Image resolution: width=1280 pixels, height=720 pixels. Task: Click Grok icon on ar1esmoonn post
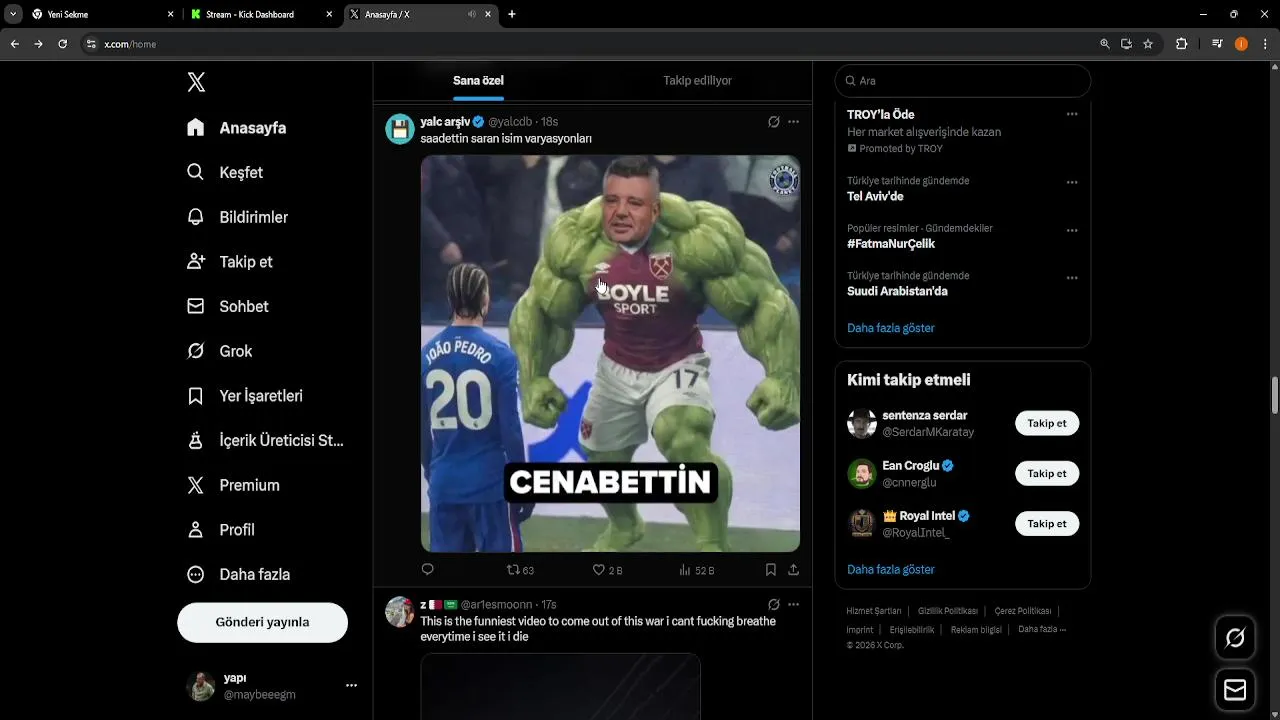(x=773, y=605)
